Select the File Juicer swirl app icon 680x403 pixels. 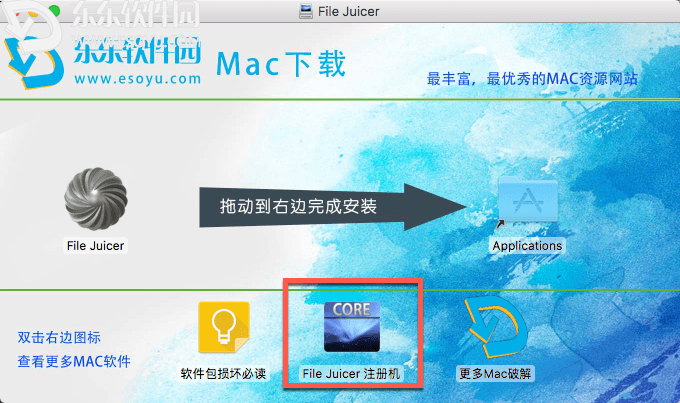(96, 199)
